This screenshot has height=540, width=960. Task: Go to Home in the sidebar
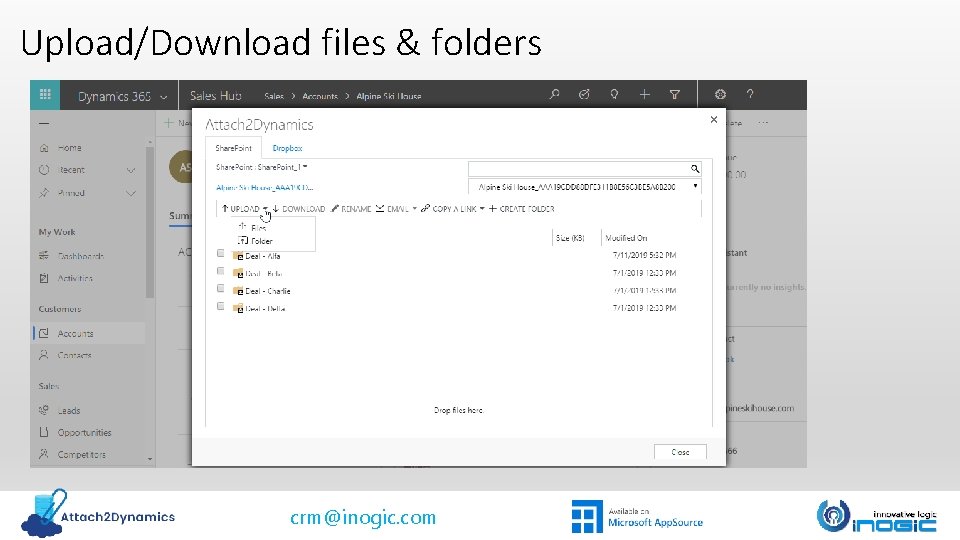tap(69, 148)
